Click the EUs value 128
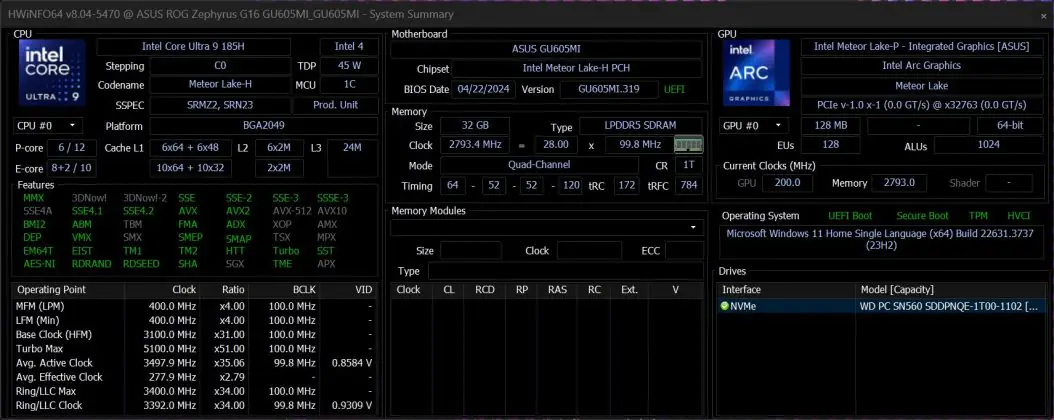Screen dimensions: 1054x420 pos(830,145)
